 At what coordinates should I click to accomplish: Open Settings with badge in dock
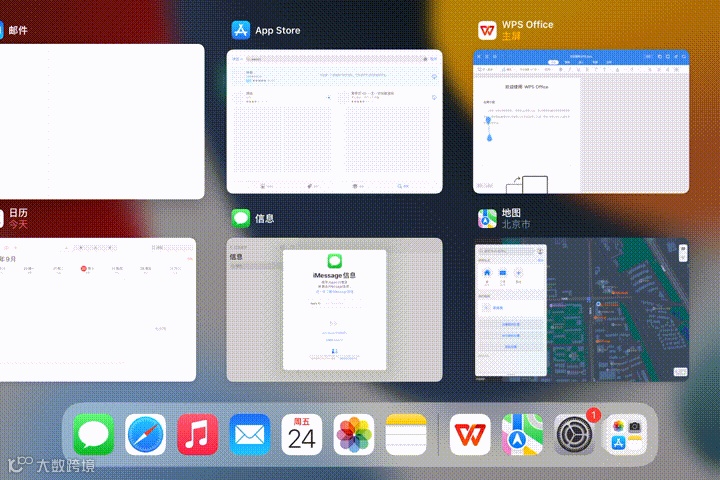coord(574,434)
